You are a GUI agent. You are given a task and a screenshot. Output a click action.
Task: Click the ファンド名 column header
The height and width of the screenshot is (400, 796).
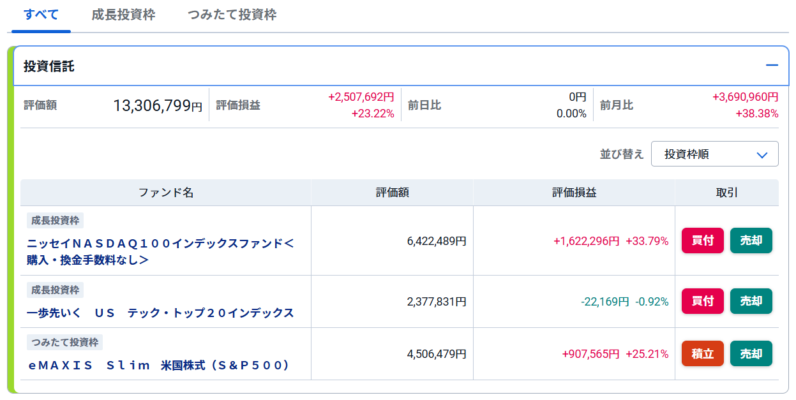pyautogui.click(x=166, y=192)
